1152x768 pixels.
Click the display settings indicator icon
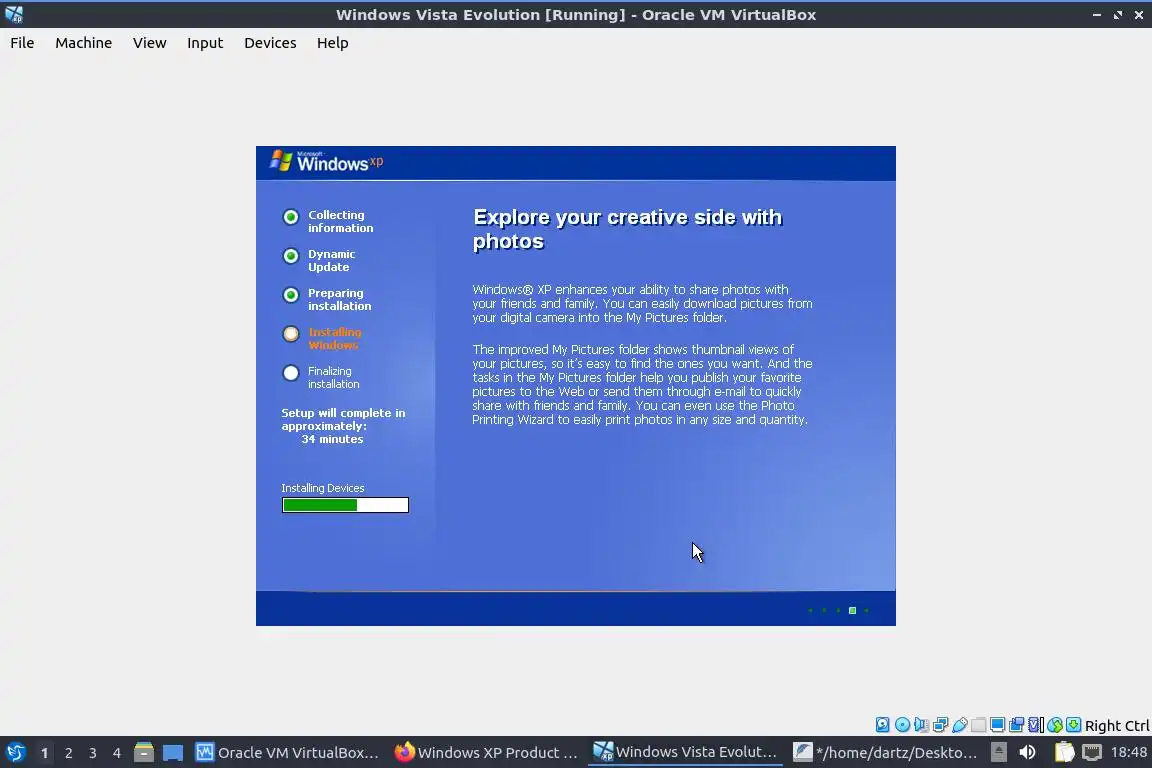click(997, 725)
